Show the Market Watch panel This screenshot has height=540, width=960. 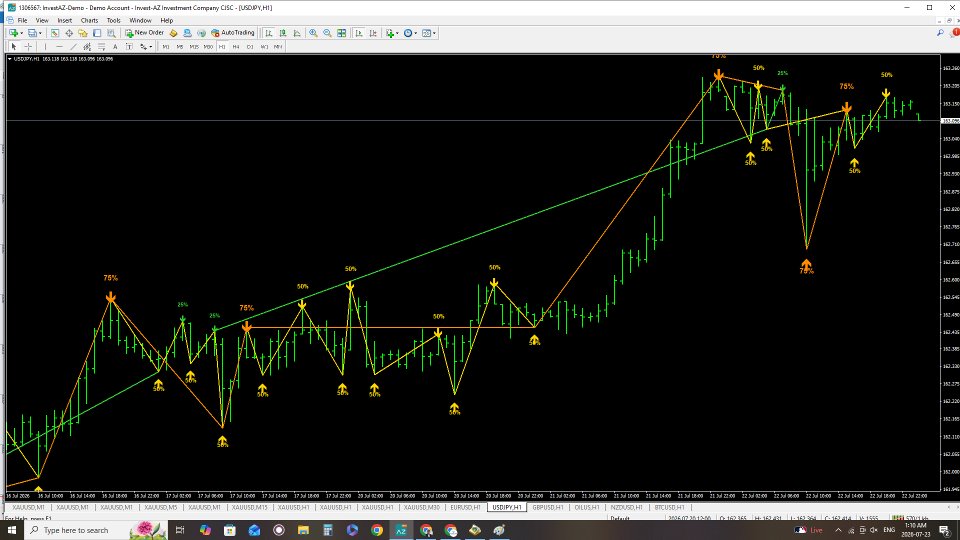pyautogui.click(x=55, y=33)
